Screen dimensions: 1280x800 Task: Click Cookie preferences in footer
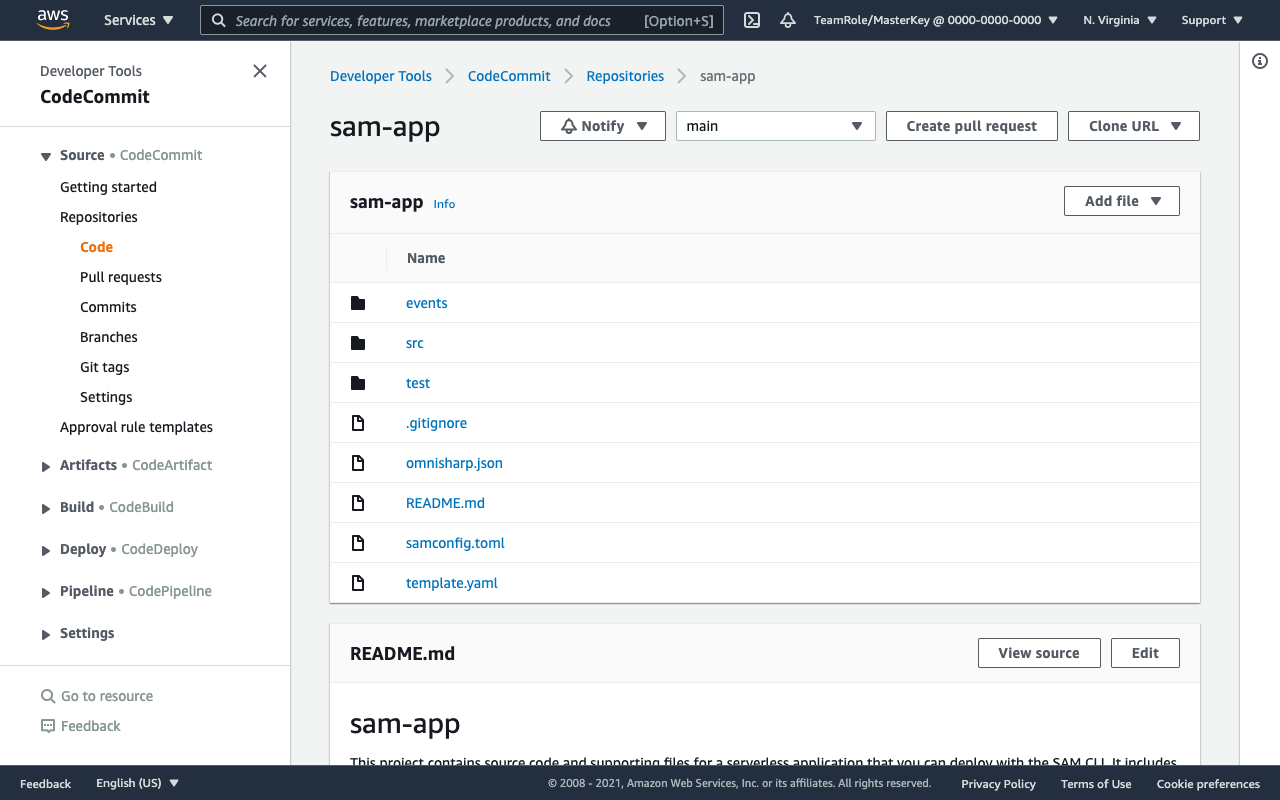coord(1208,784)
